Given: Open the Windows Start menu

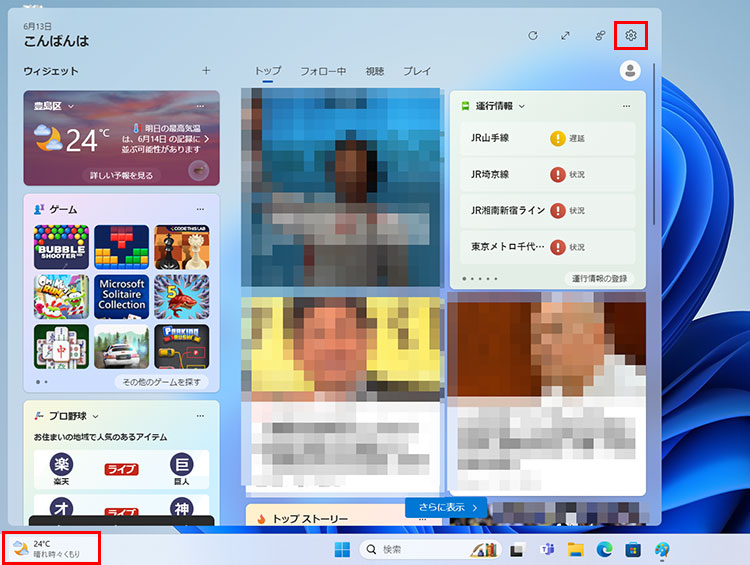Looking at the screenshot, I should tap(342, 550).
